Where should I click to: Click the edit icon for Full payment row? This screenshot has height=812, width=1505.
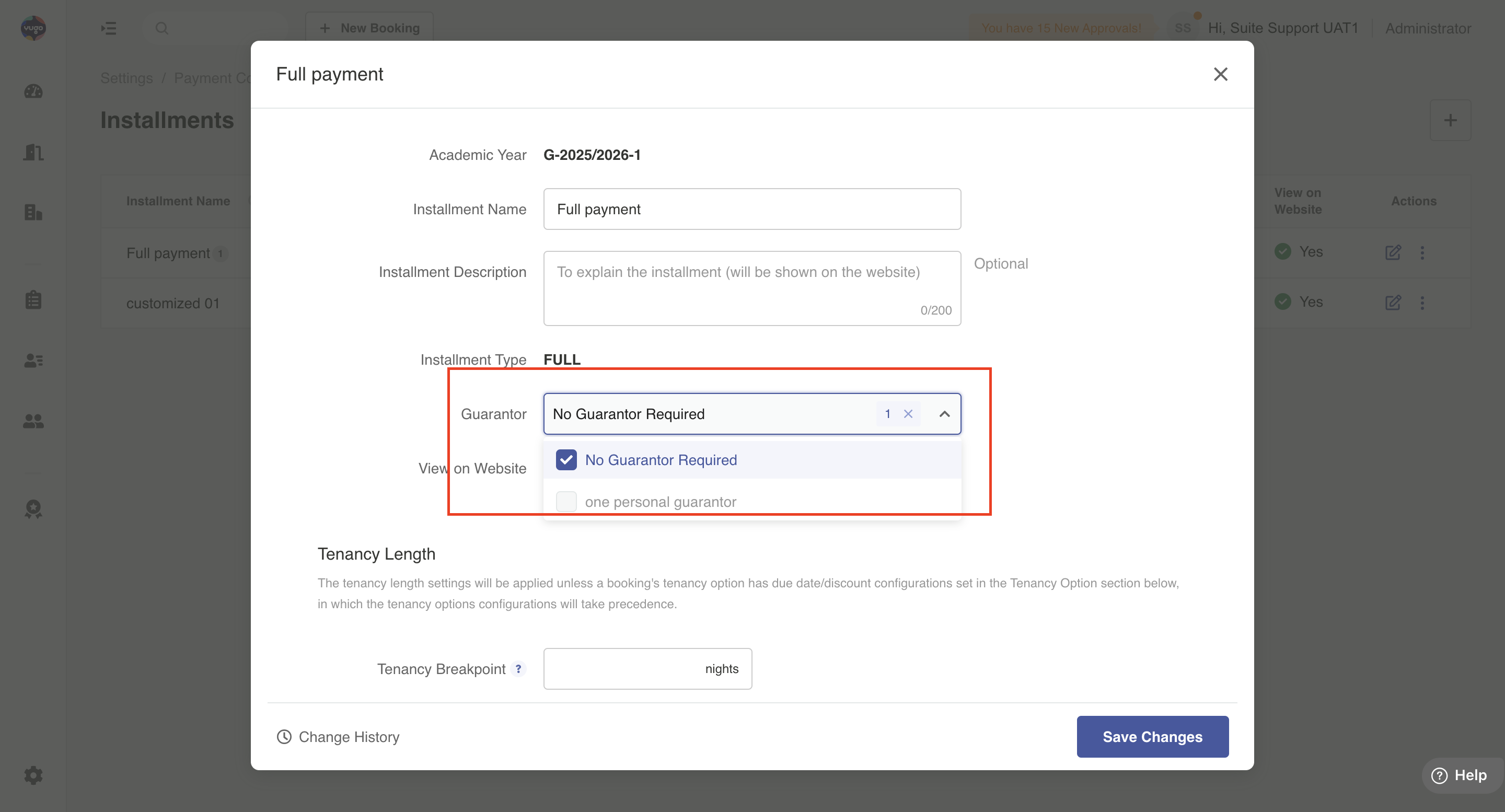(x=1393, y=252)
